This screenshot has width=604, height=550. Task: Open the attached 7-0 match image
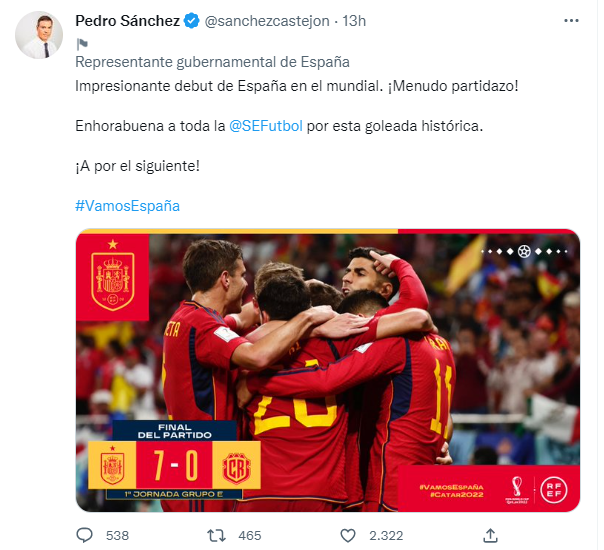pos(328,371)
